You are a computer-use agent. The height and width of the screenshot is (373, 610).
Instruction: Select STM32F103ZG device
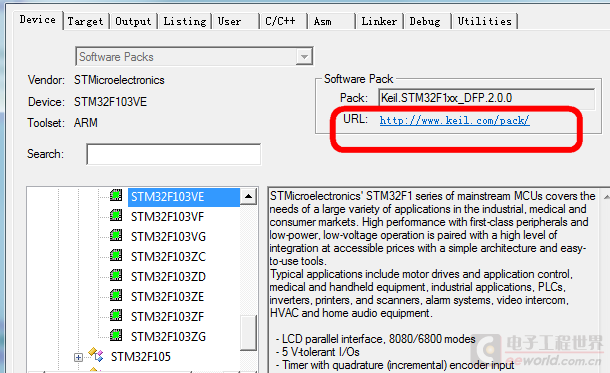click(x=168, y=337)
